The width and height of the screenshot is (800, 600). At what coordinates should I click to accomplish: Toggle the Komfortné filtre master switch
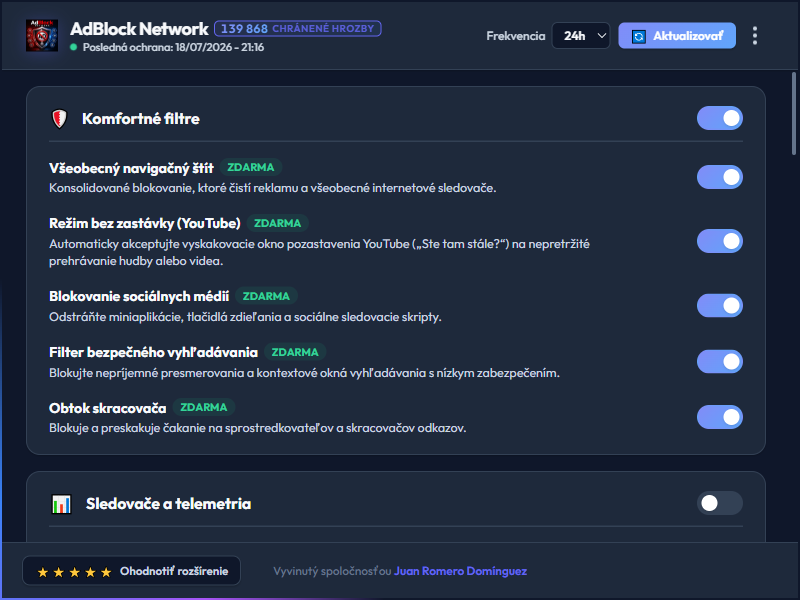tap(719, 118)
